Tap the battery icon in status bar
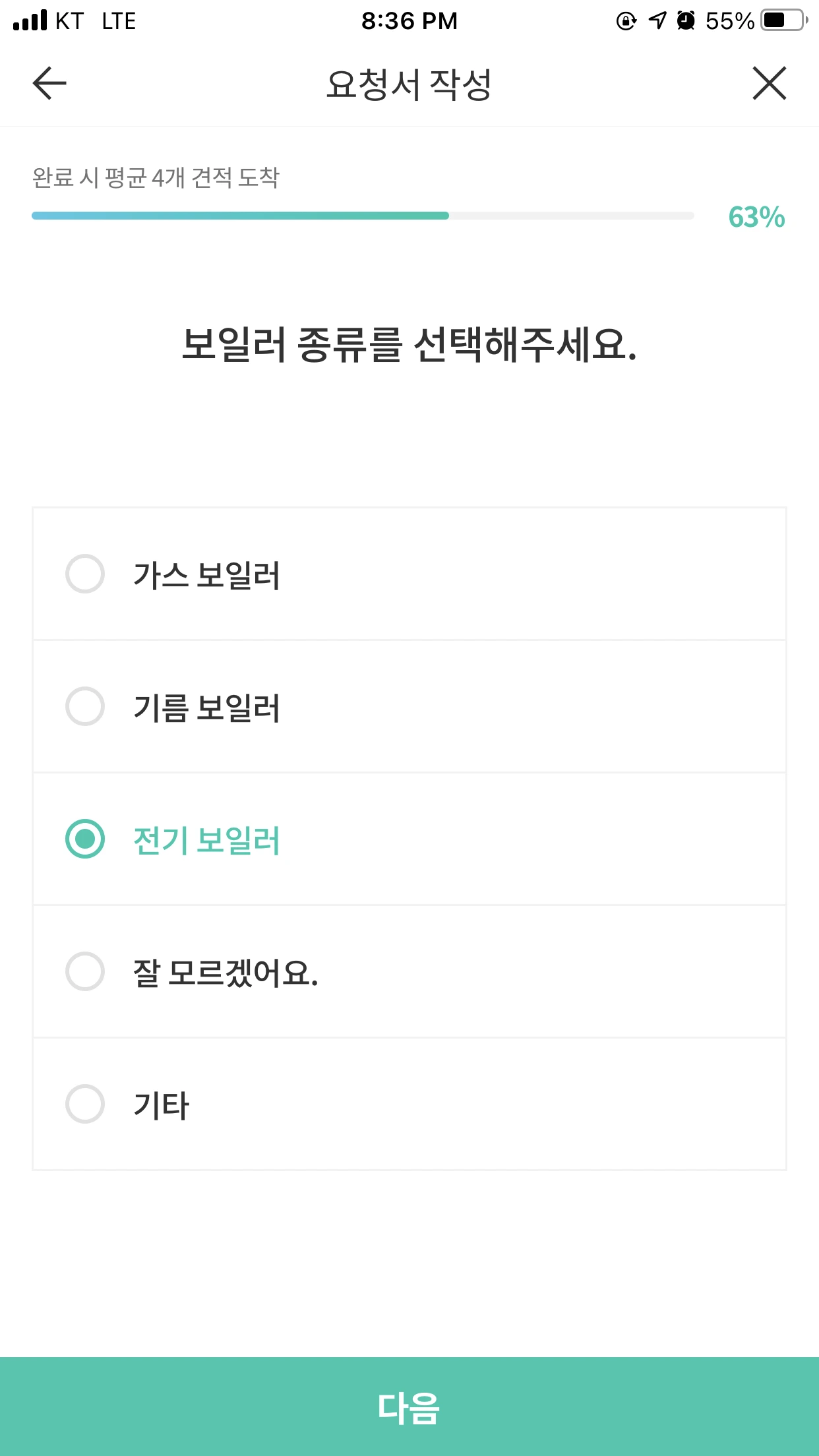 click(x=783, y=20)
